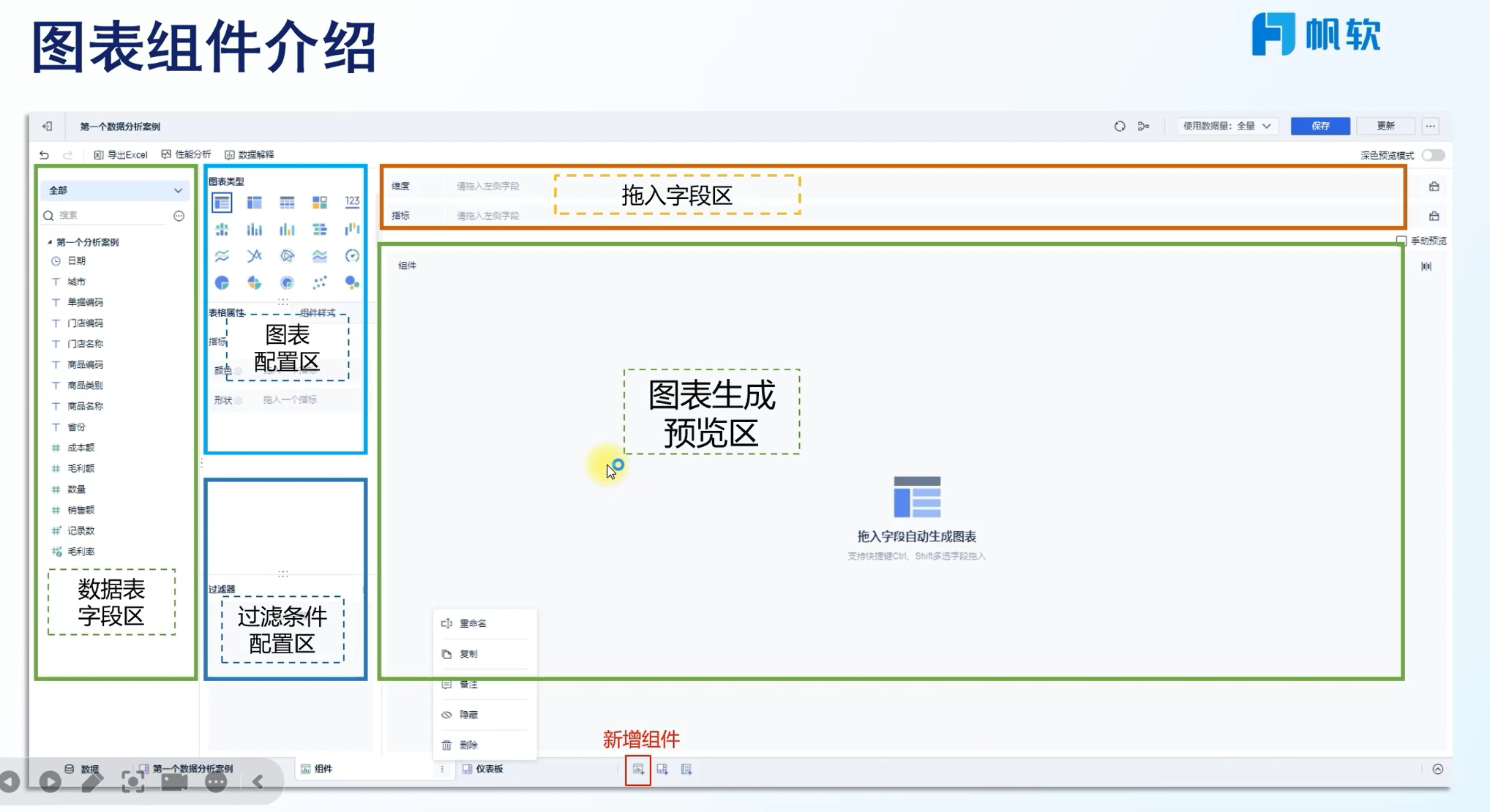Image resolution: width=1490 pixels, height=812 pixels.
Task: Click the field options circle beside search box
Action: 179,216
